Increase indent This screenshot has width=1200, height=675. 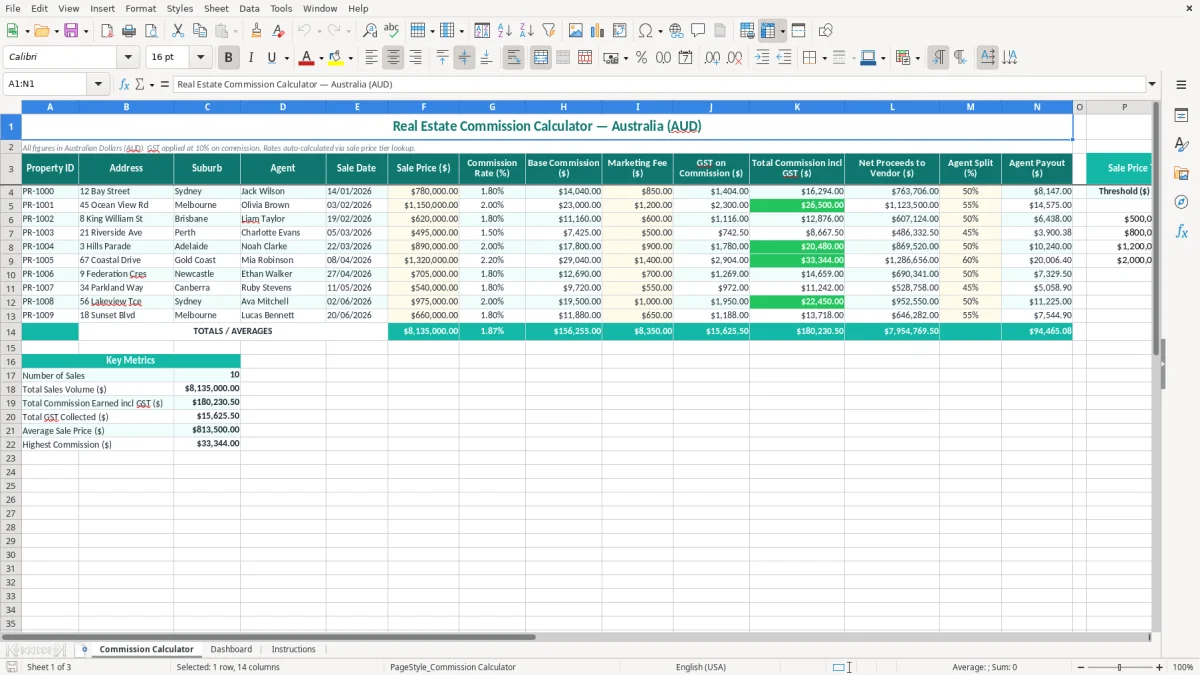[762, 58]
